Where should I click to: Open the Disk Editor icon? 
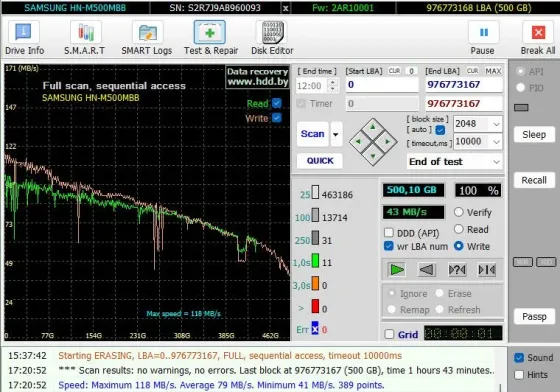tap(272, 32)
